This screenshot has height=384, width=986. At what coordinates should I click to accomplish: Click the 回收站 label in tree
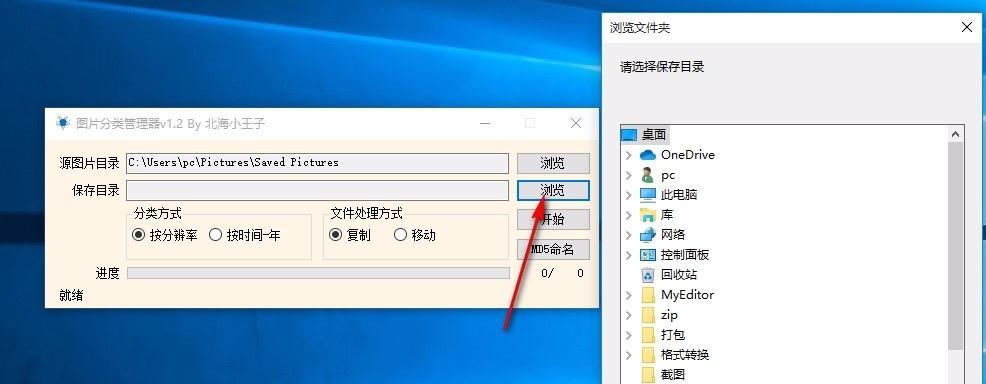click(679, 275)
